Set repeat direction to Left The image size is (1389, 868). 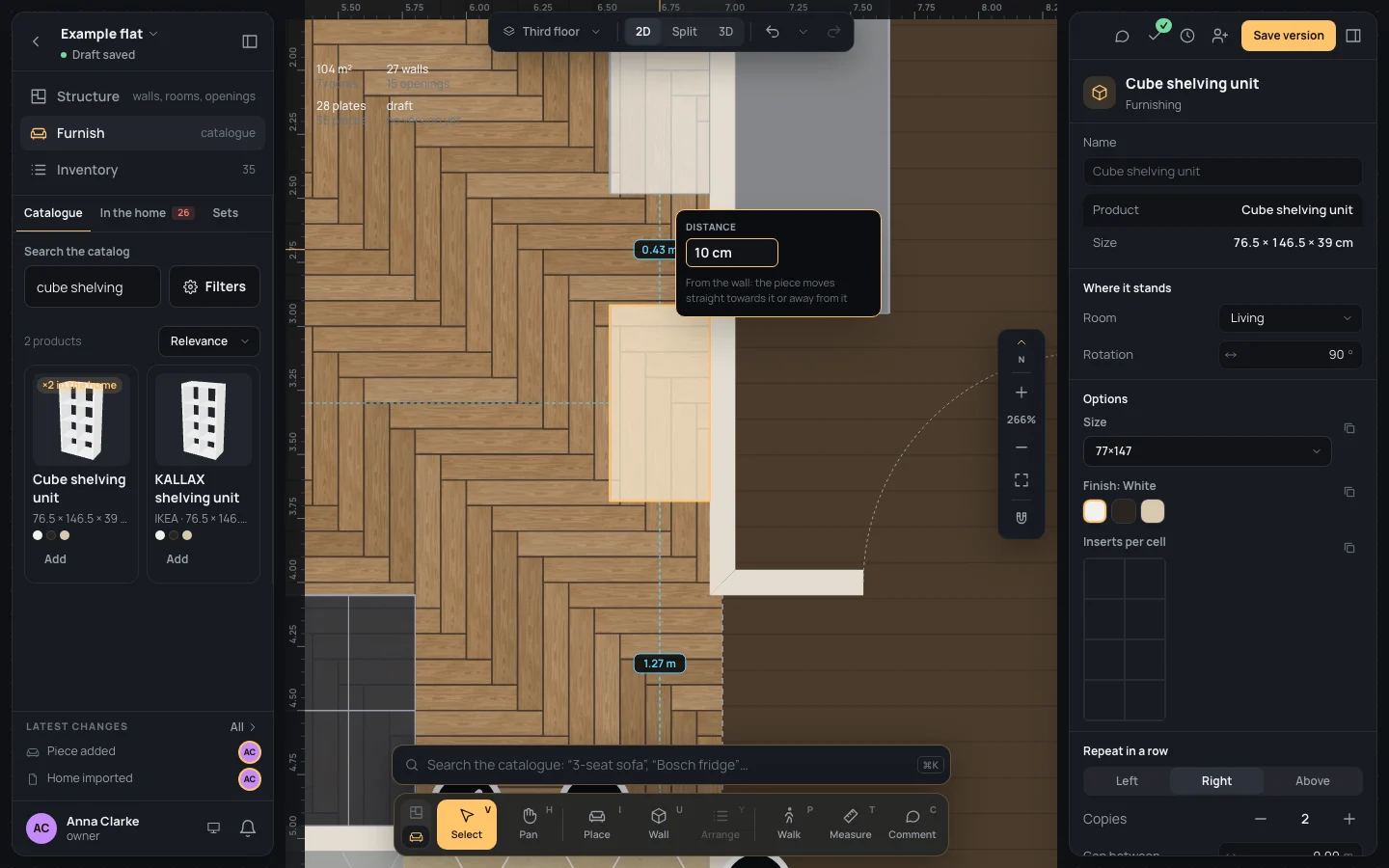[1127, 781]
